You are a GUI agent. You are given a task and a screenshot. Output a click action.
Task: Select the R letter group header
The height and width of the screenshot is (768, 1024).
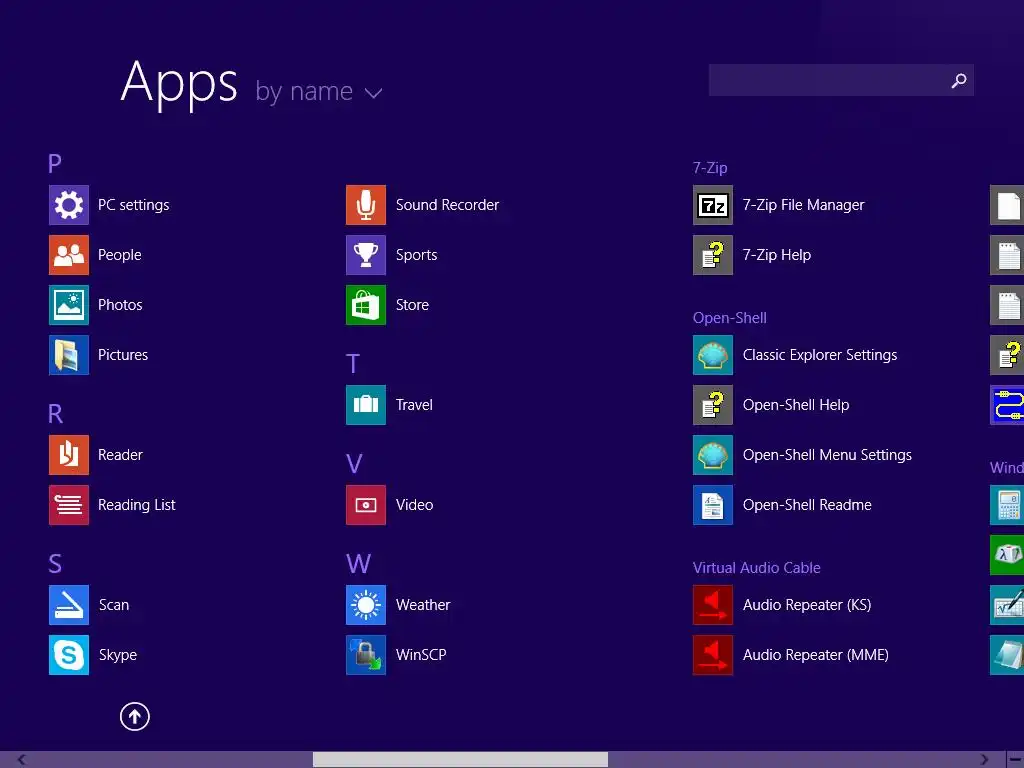tap(56, 413)
